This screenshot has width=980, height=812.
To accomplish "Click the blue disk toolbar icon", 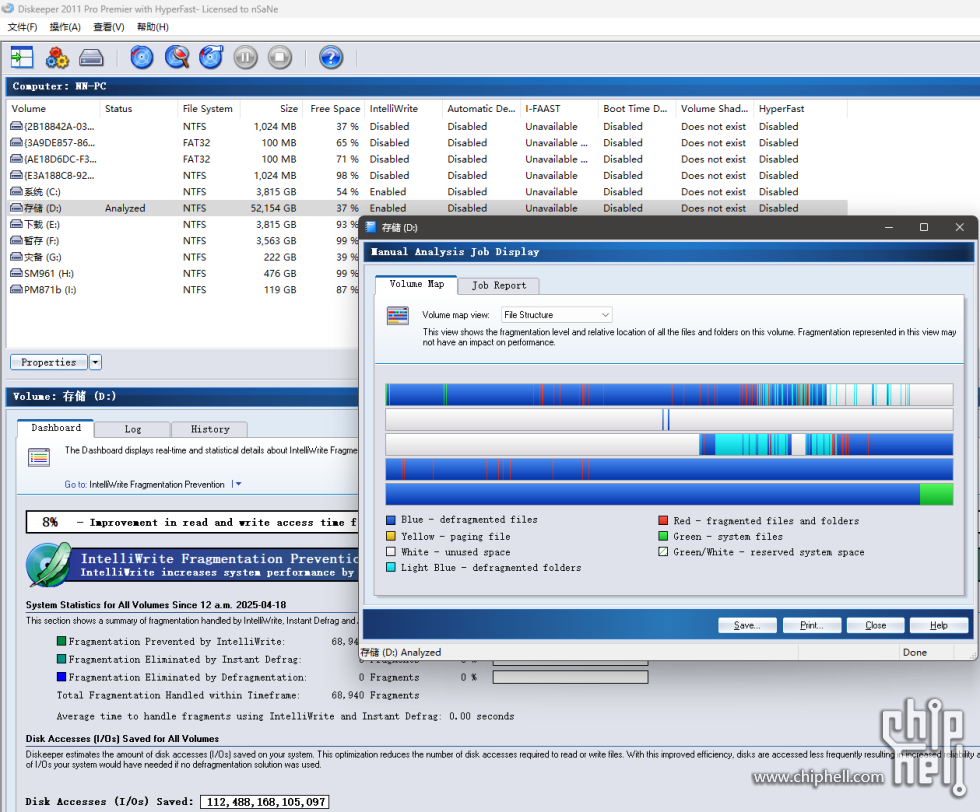I will point(142,58).
